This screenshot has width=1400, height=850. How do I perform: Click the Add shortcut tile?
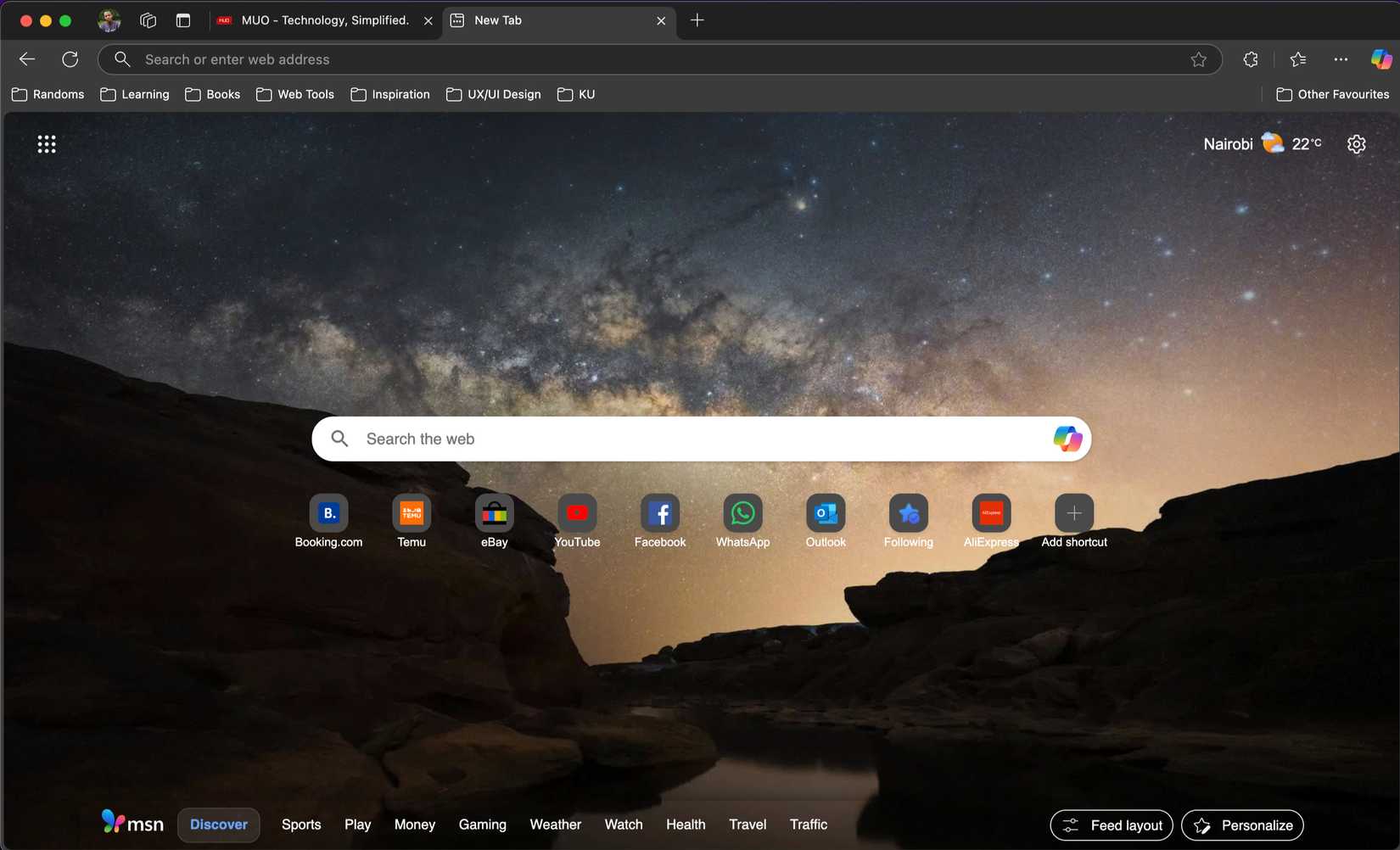click(1072, 512)
